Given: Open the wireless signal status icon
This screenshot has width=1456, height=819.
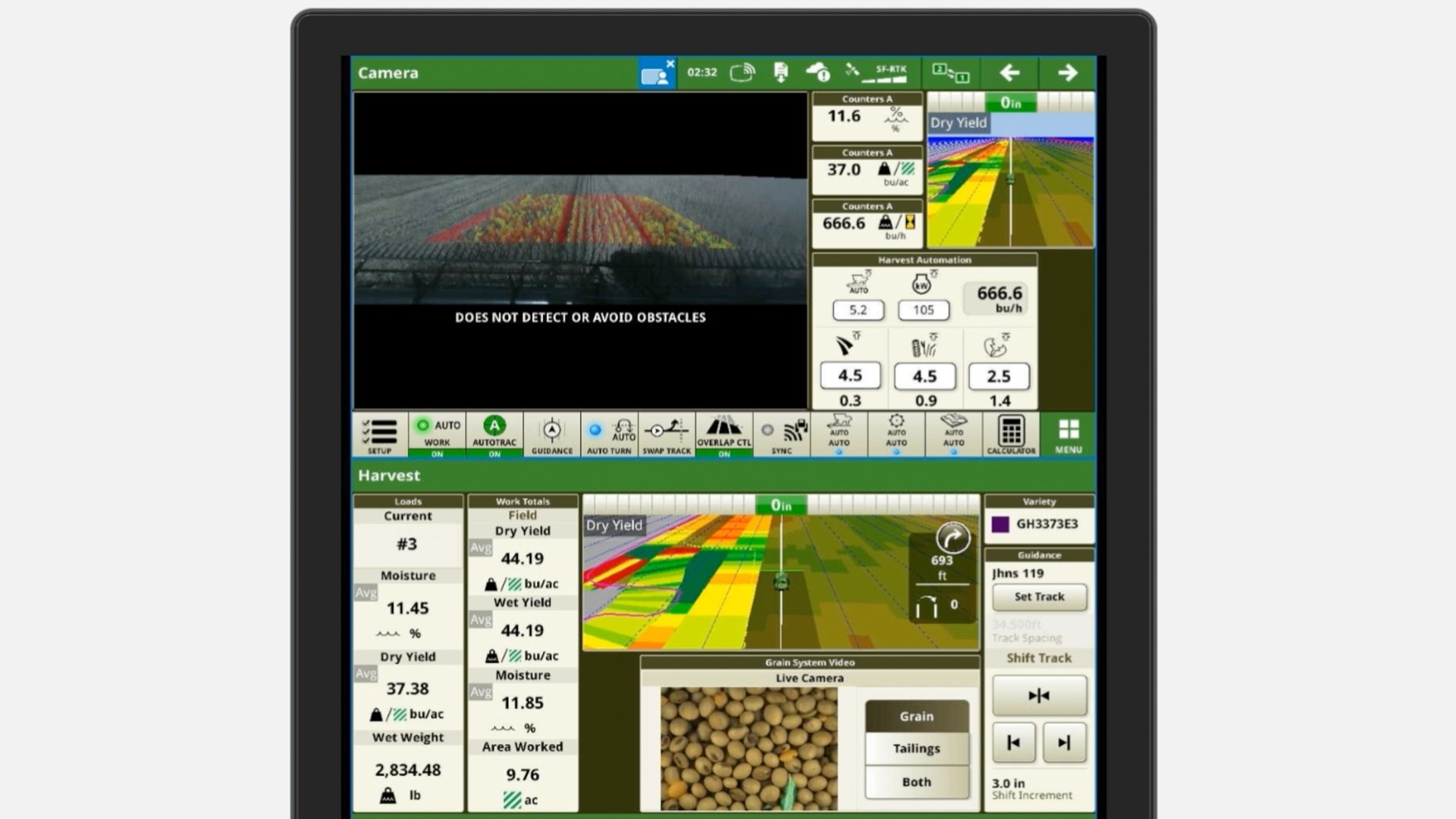Looking at the screenshot, I should (743, 73).
